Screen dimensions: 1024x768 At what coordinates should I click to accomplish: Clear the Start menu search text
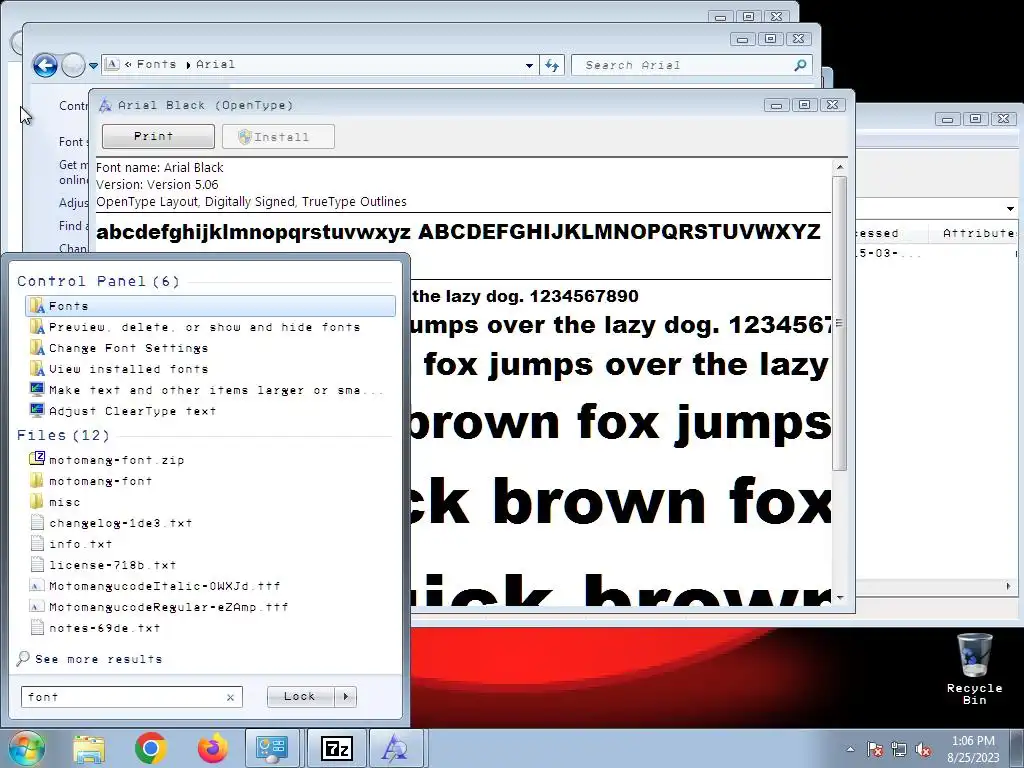(231, 697)
